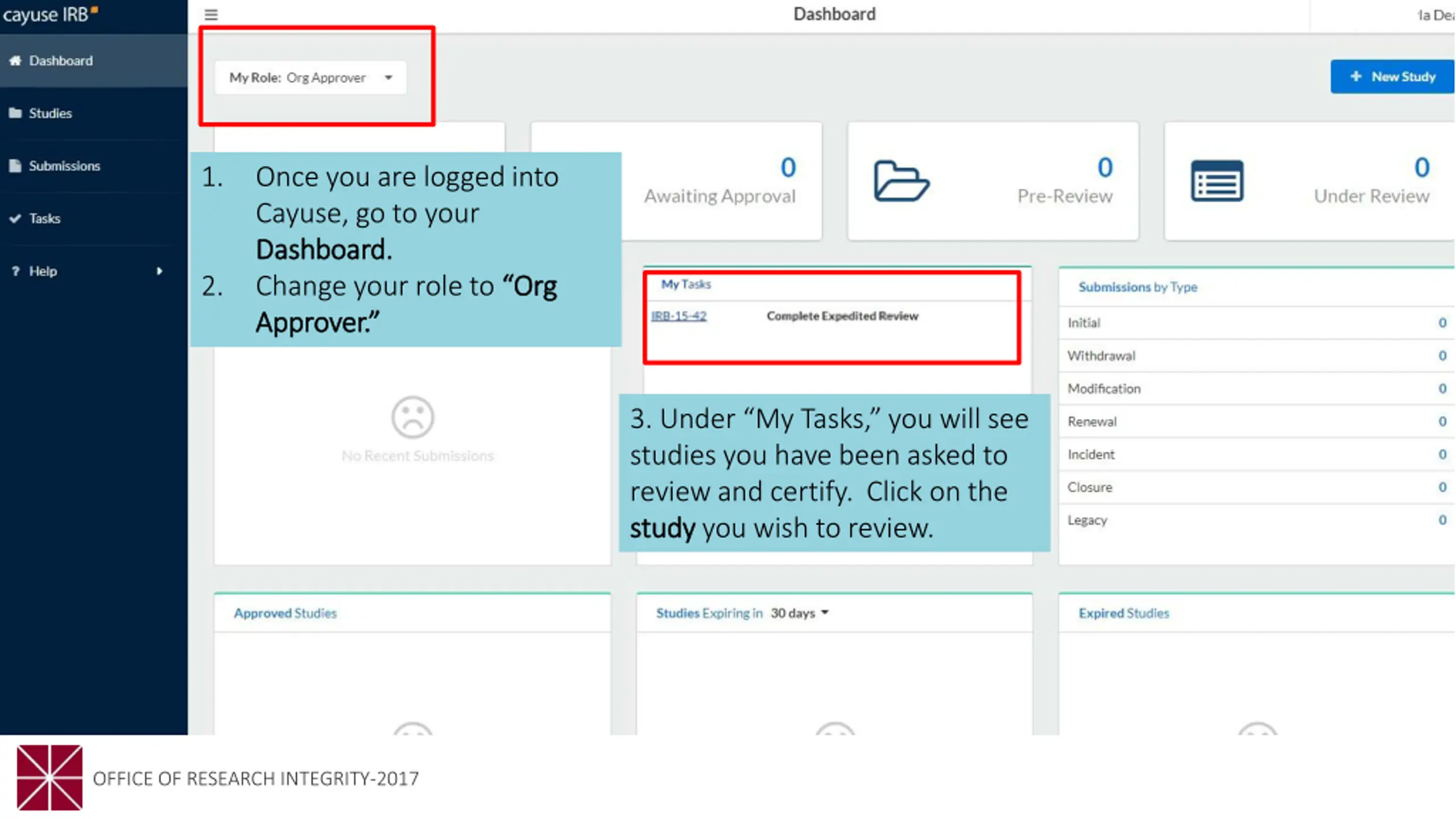The height and width of the screenshot is (819, 1456).
Task: Click the Submissions document icon
Action: pos(15,166)
